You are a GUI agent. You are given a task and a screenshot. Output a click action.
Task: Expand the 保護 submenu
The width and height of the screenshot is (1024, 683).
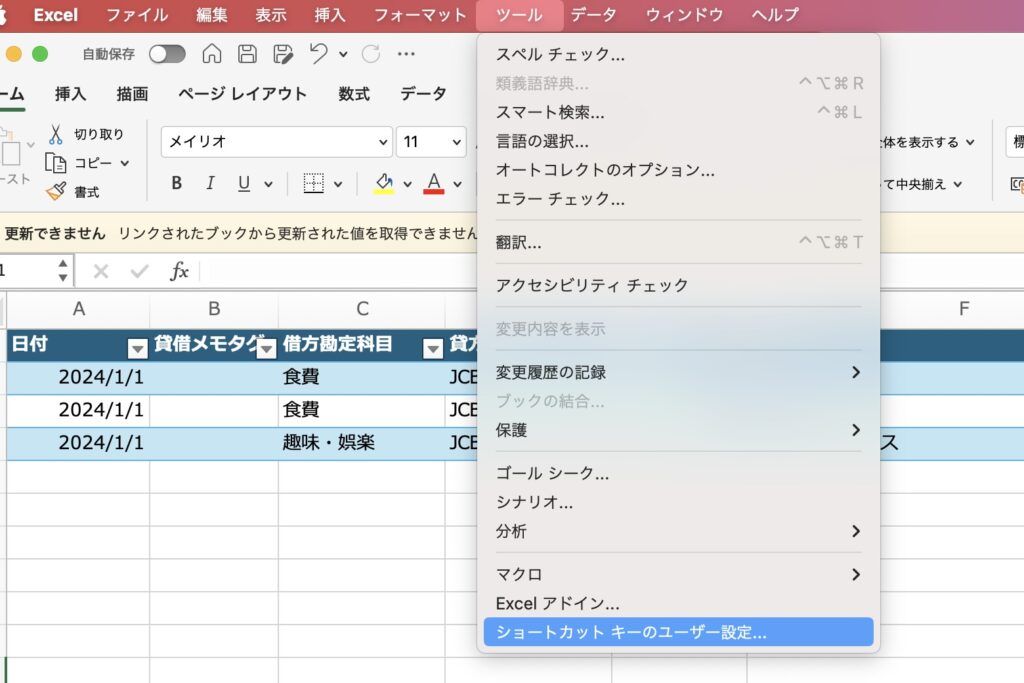point(679,430)
